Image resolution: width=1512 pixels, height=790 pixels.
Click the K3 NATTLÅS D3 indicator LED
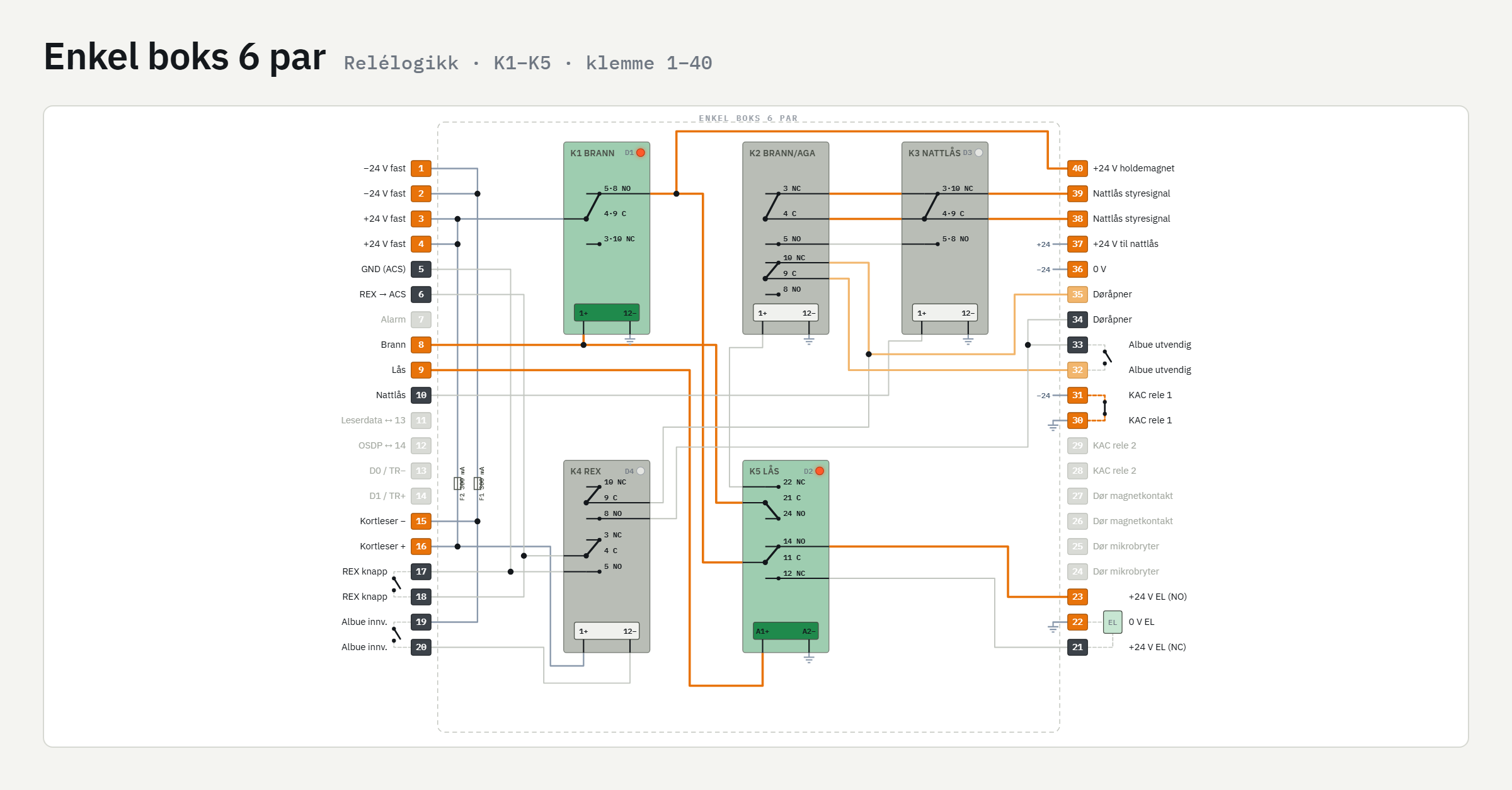[x=979, y=153]
